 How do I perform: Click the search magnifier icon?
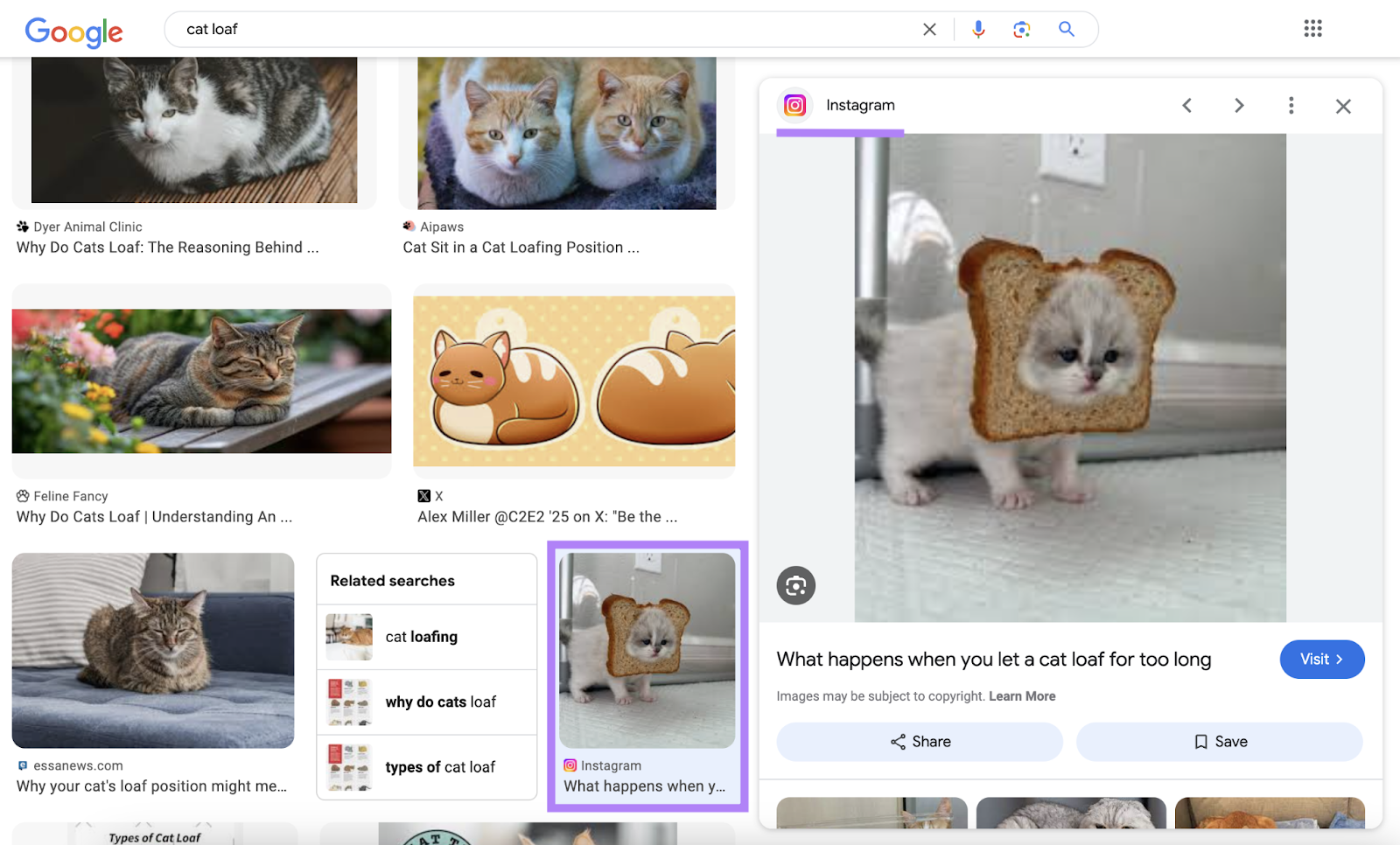click(1067, 29)
